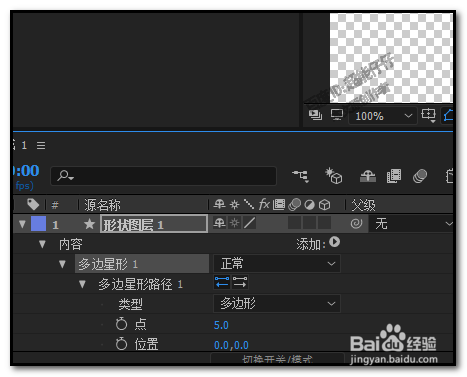This screenshot has height=377, width=467.
Task: Click shy switch column header icon
Action: (x=219, y=204)
